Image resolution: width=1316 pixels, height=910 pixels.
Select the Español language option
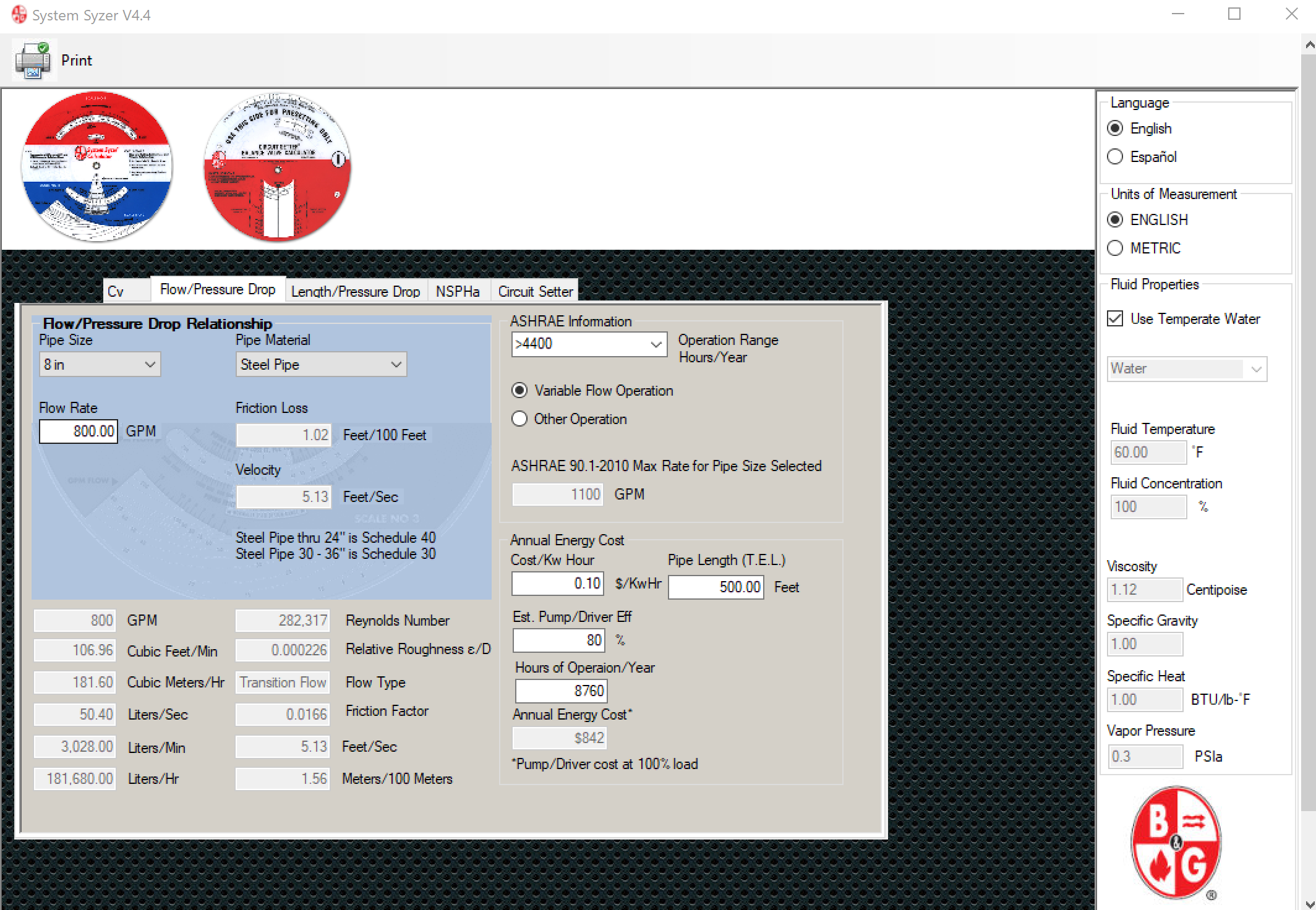1115,156
